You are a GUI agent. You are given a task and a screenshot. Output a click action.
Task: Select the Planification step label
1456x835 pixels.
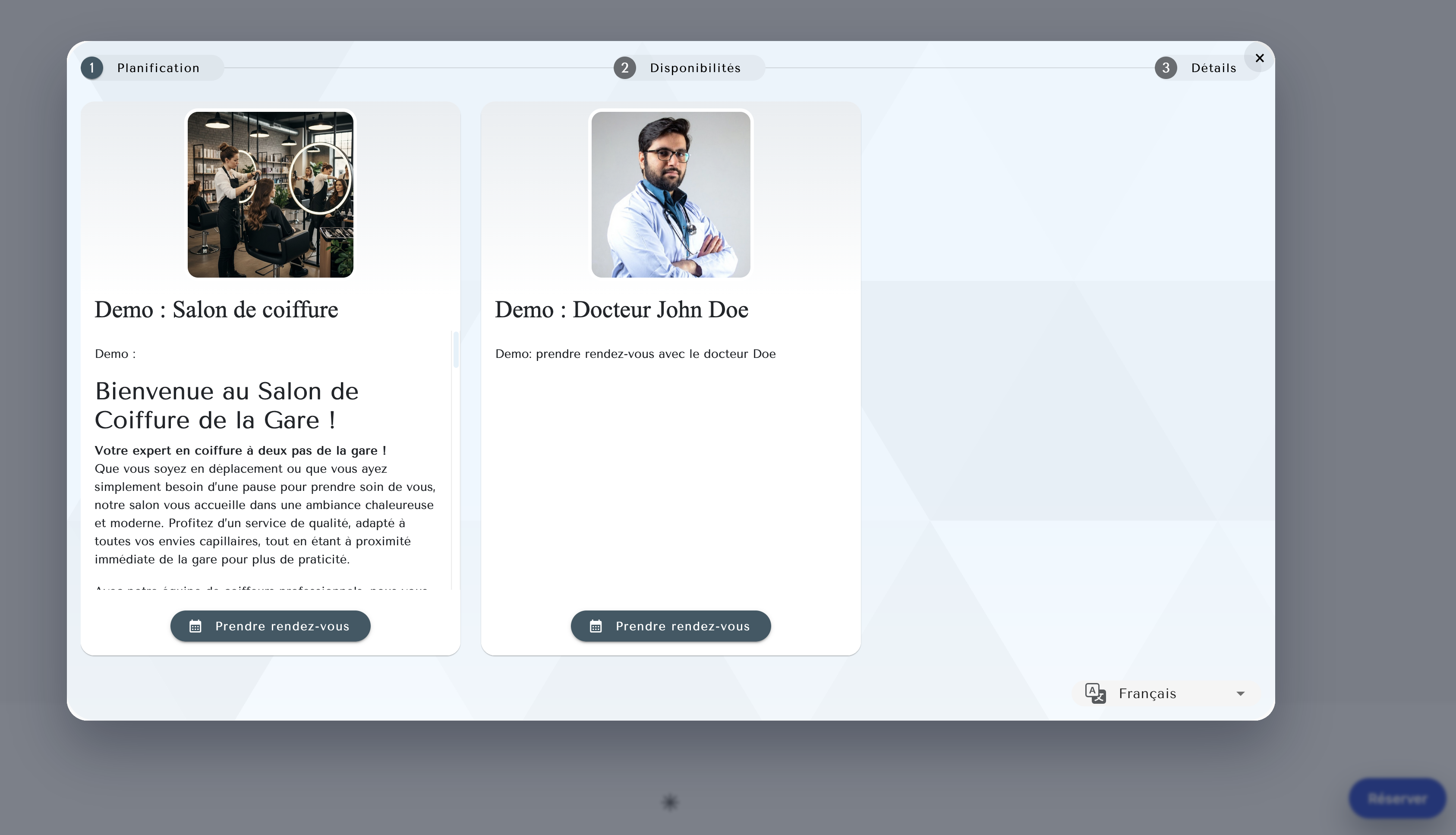[x=158, y=68]
